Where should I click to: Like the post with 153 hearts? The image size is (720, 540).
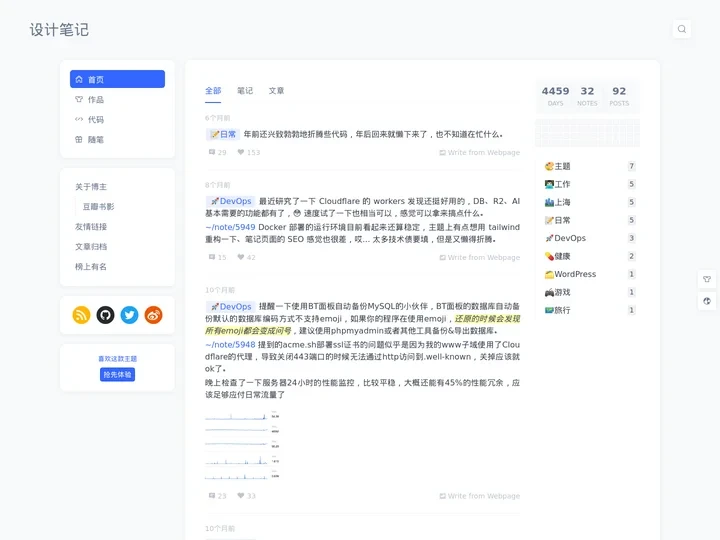pyautogui.click(x=248, y=152)
